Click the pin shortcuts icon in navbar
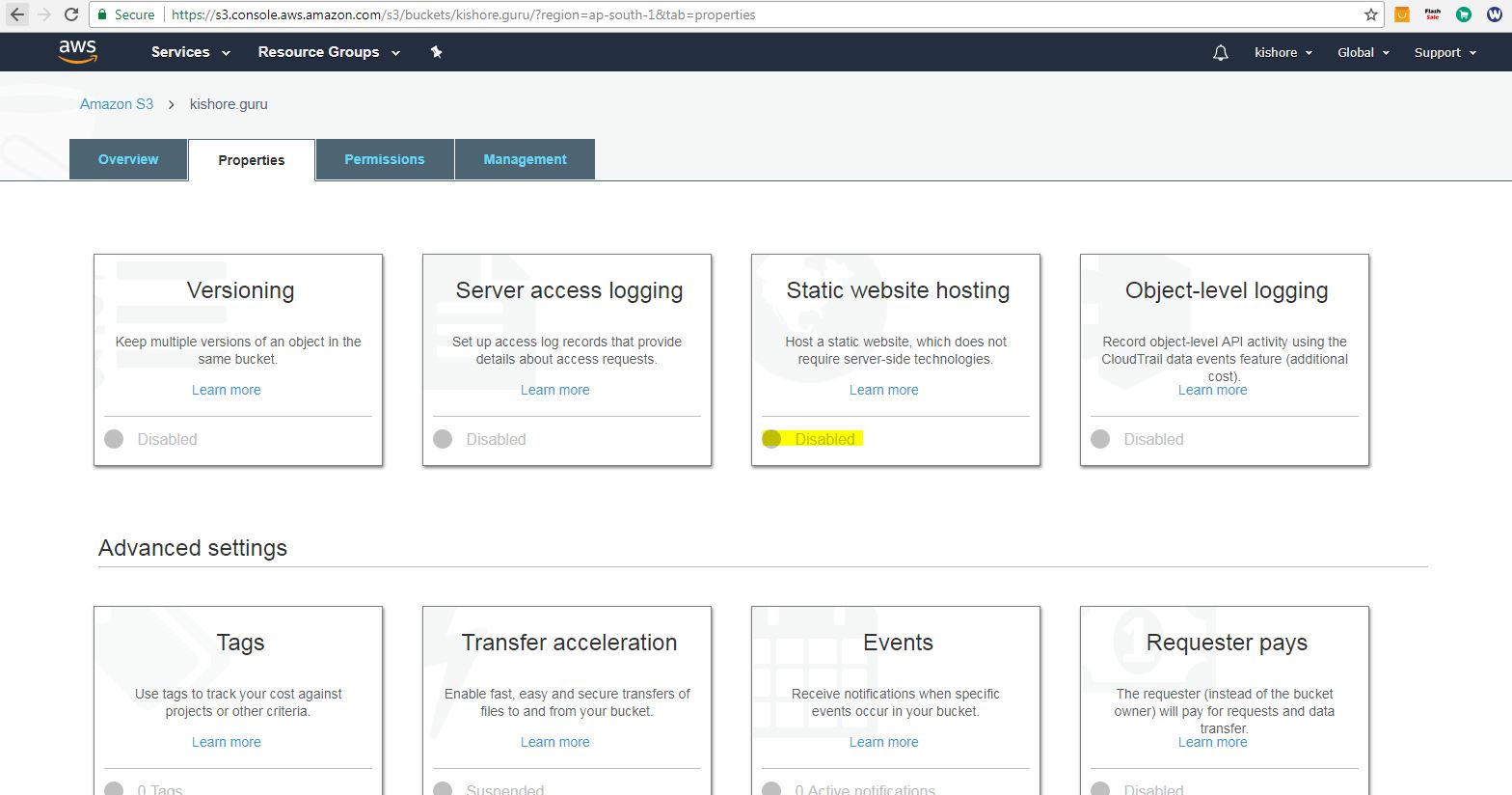 (x=436, y=52)
